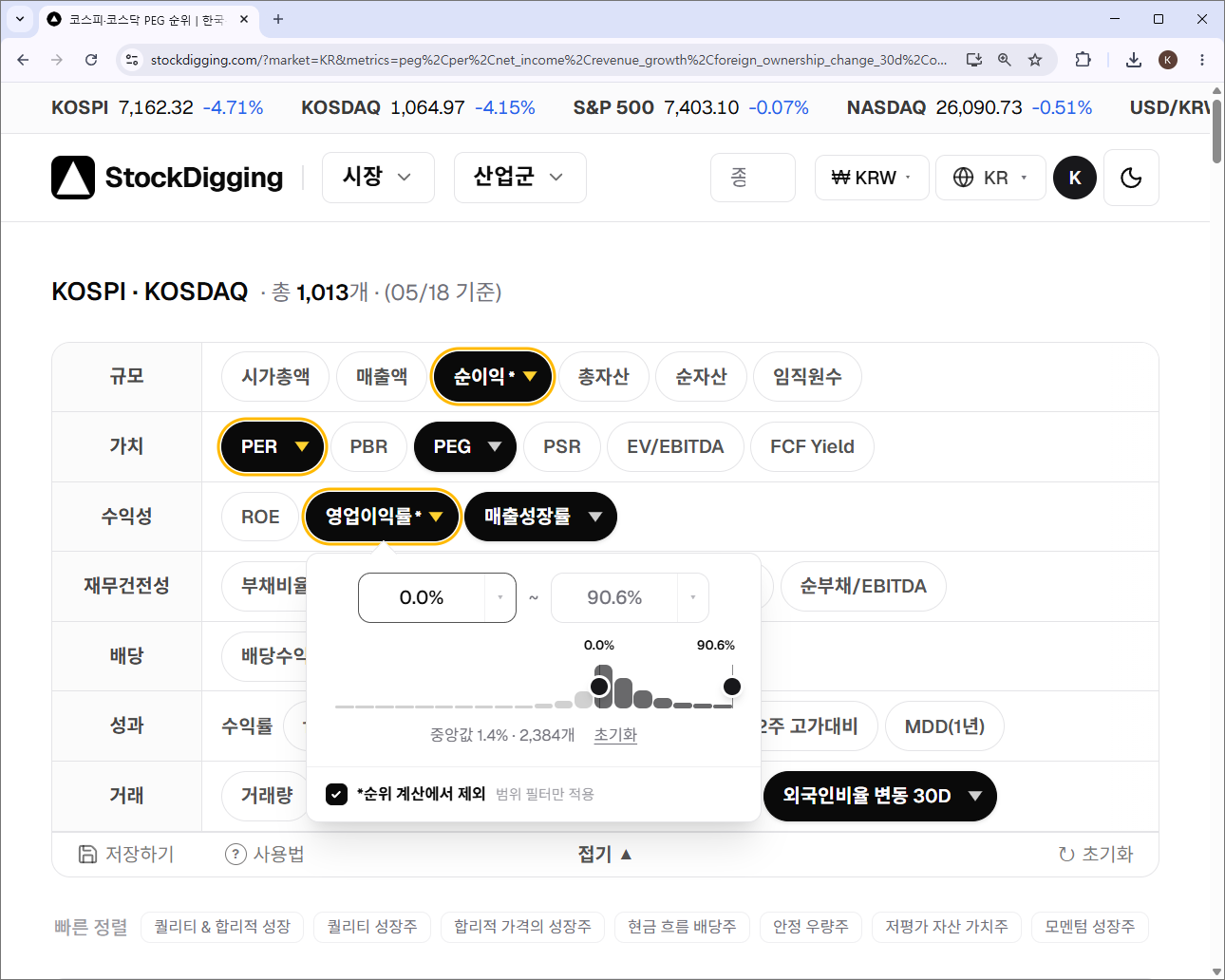
Task: Toggle the FCF Yield metric chip
Action: [x=812, y=446]
